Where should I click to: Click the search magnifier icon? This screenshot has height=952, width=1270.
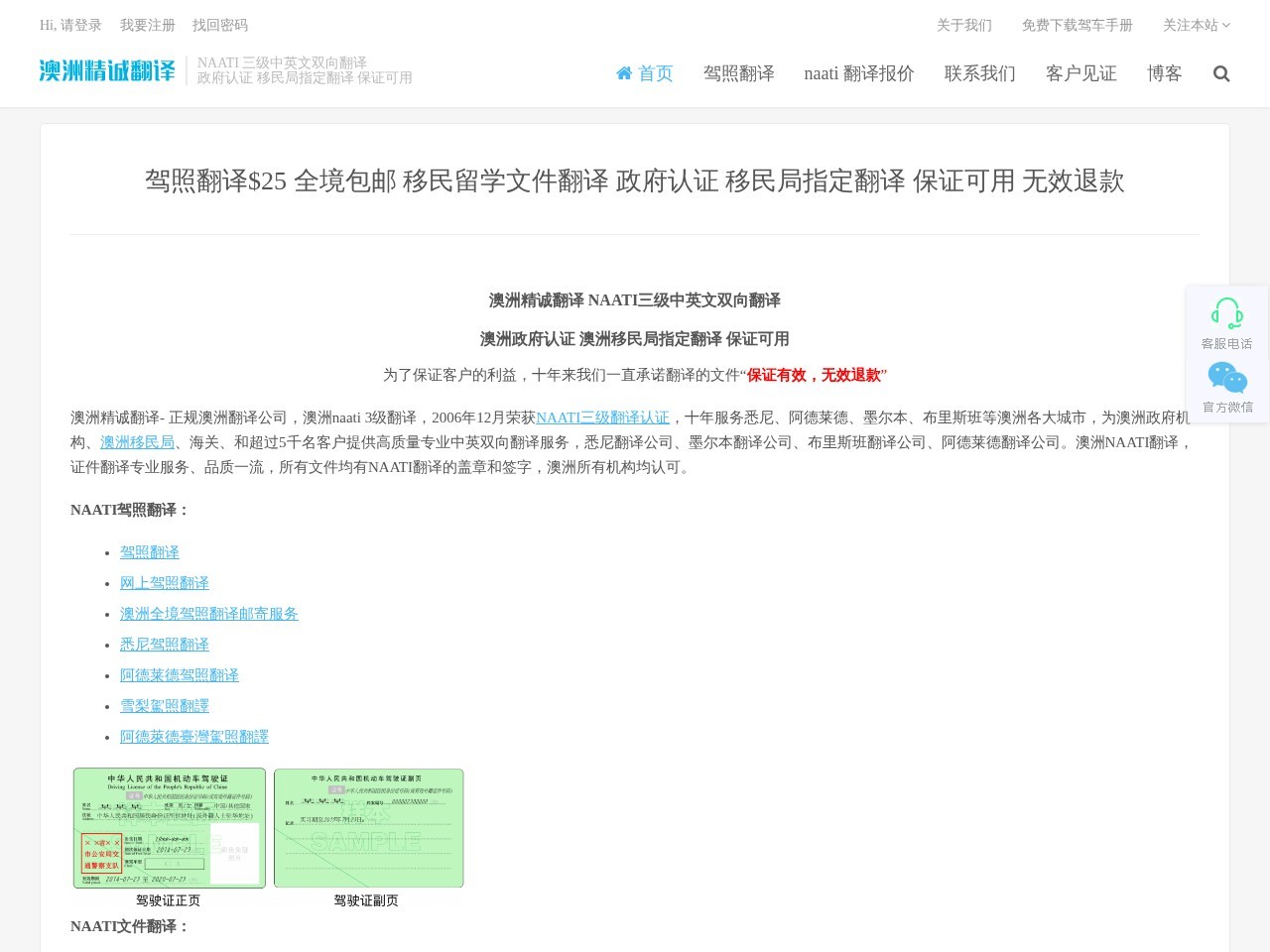(1221, 73)
